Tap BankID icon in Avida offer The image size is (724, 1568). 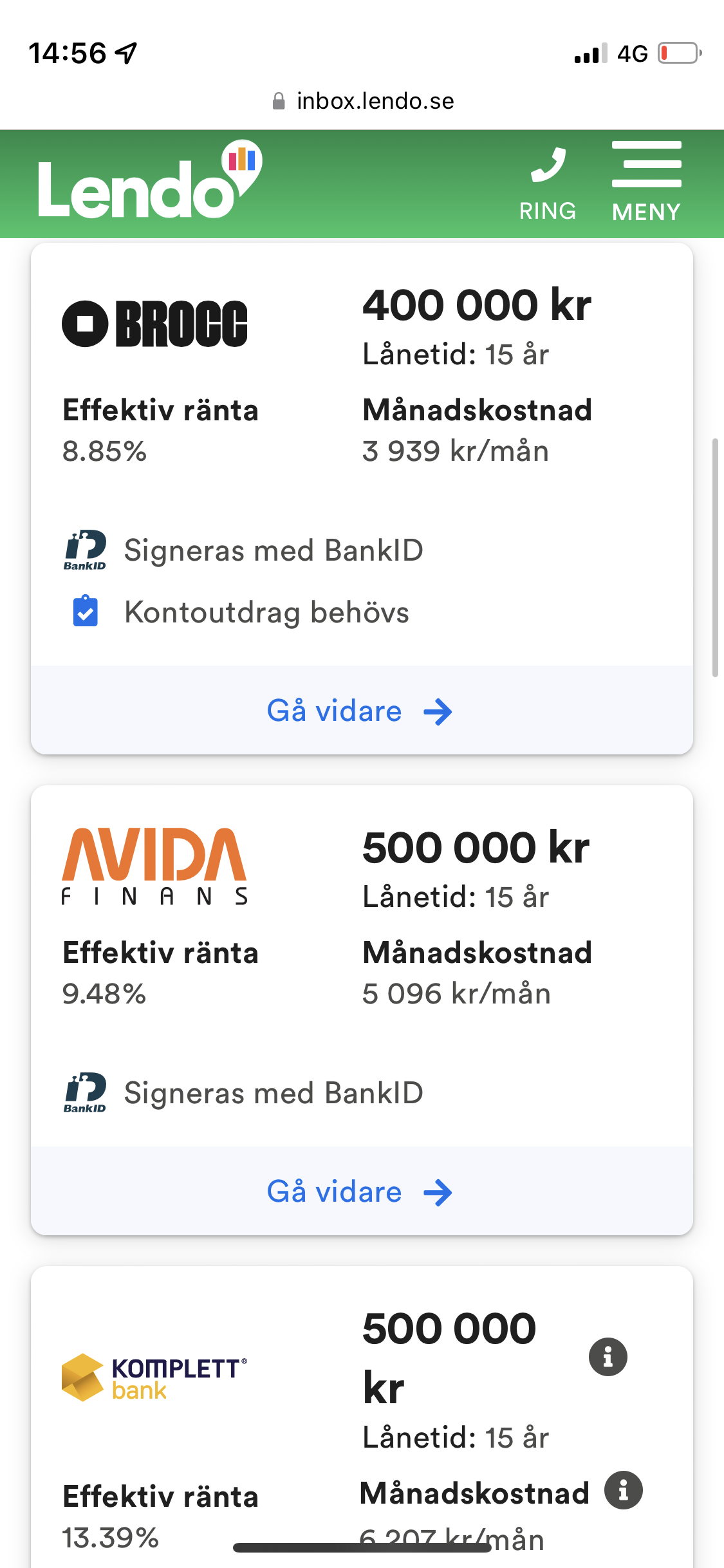85,1092
